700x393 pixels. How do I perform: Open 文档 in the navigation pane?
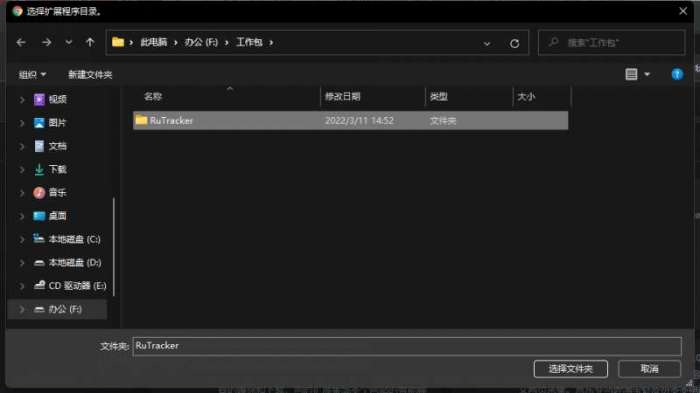pyautogui.click(x=57, y=146)
